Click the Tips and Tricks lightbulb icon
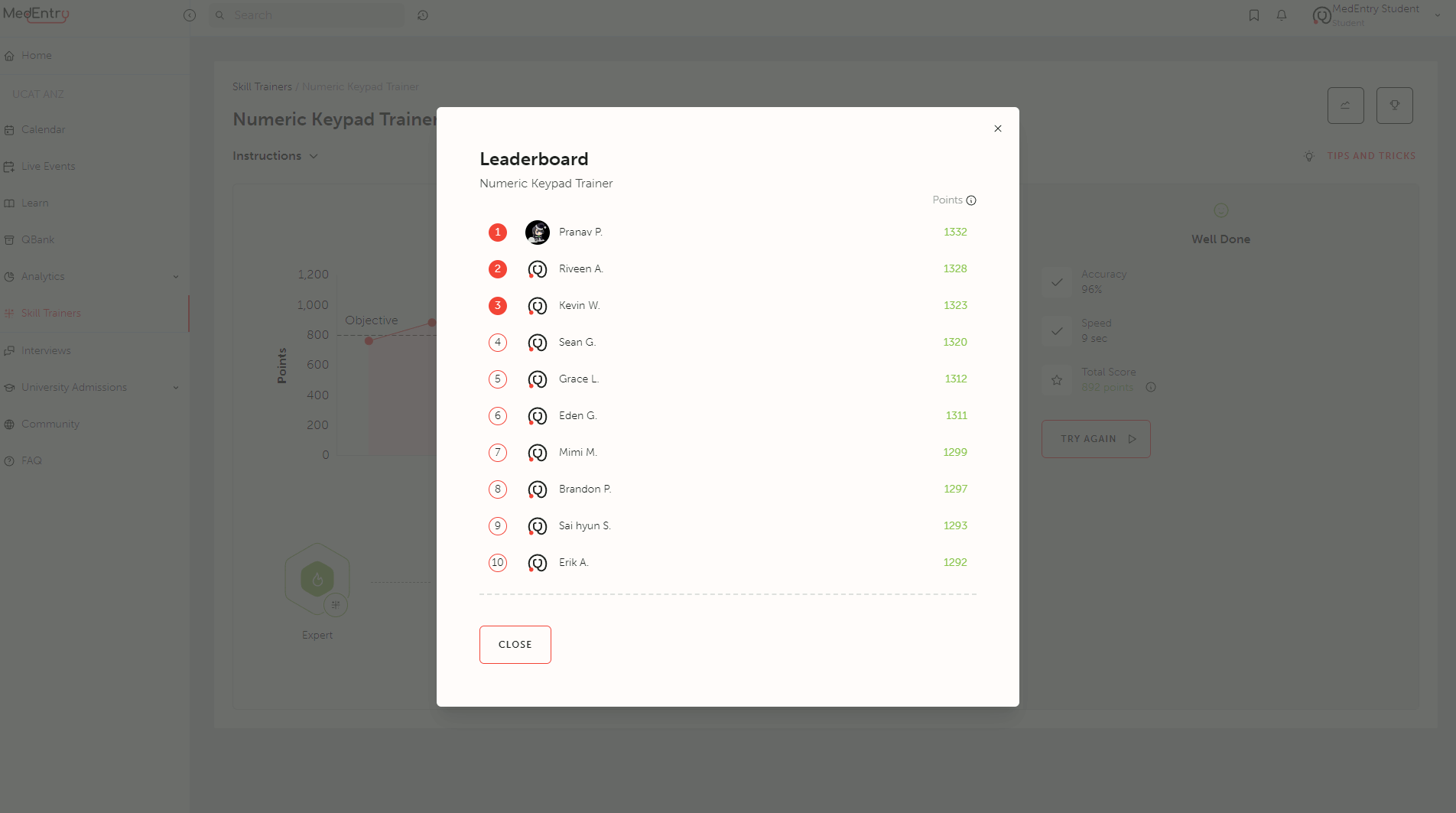The image size is (1456, 813). [1308, 156]
